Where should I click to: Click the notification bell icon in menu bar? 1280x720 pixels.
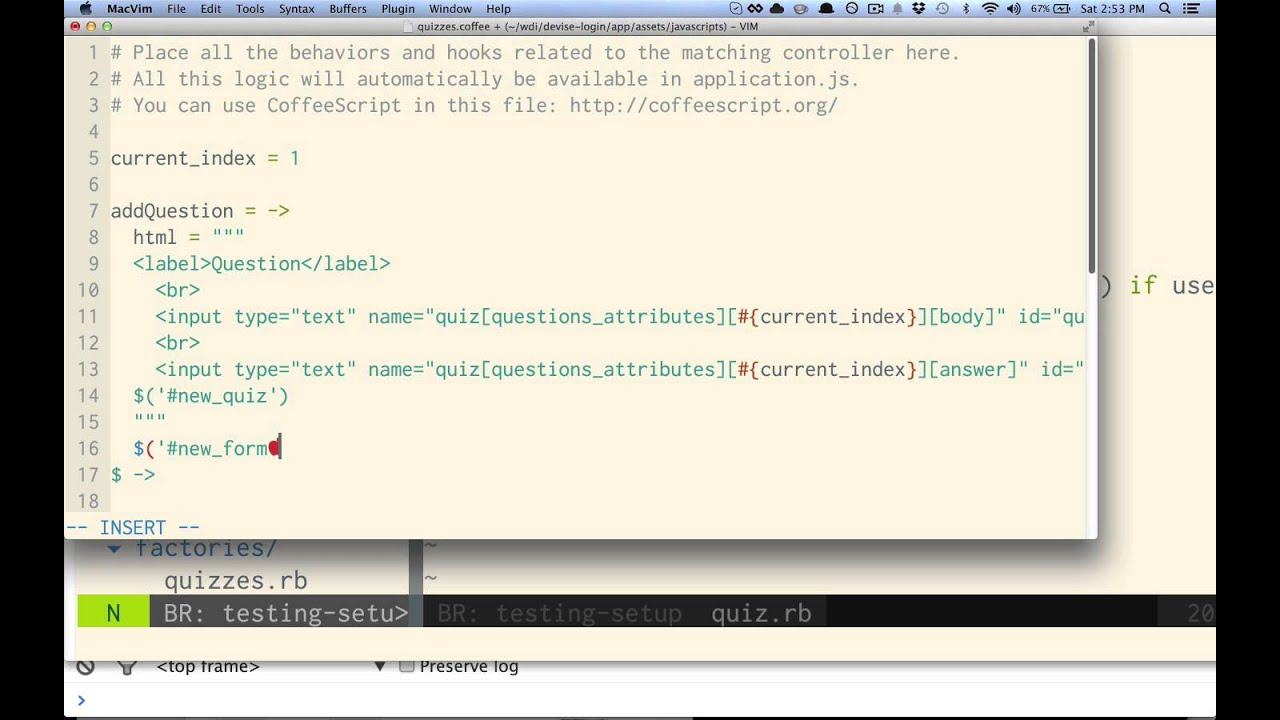897,8
